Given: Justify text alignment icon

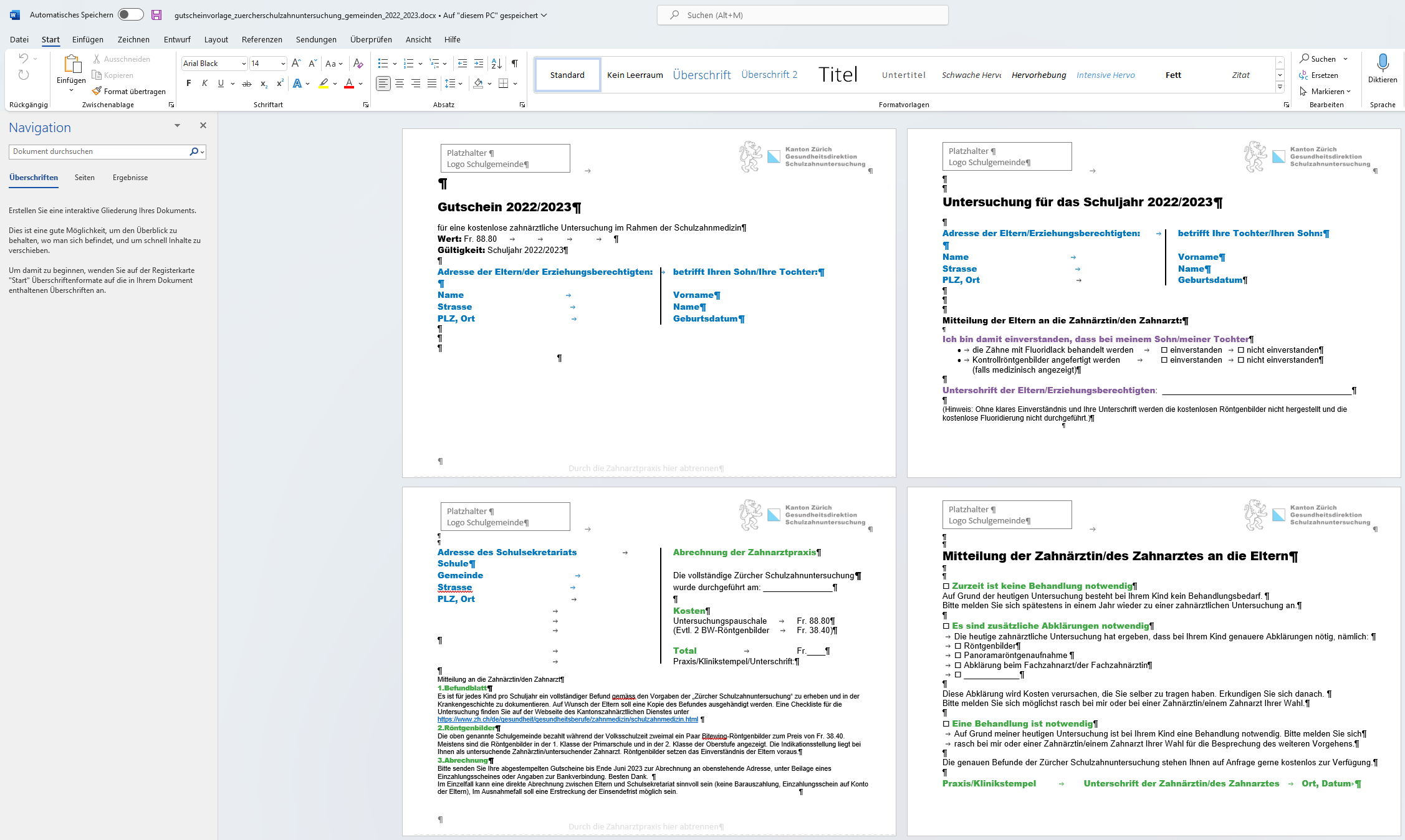Looking at the screenshot, I should pyautogui.click(x=432, y=83).
